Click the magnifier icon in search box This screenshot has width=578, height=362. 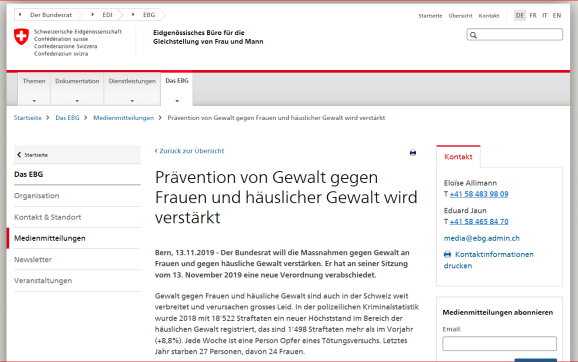tap(473, 35)
